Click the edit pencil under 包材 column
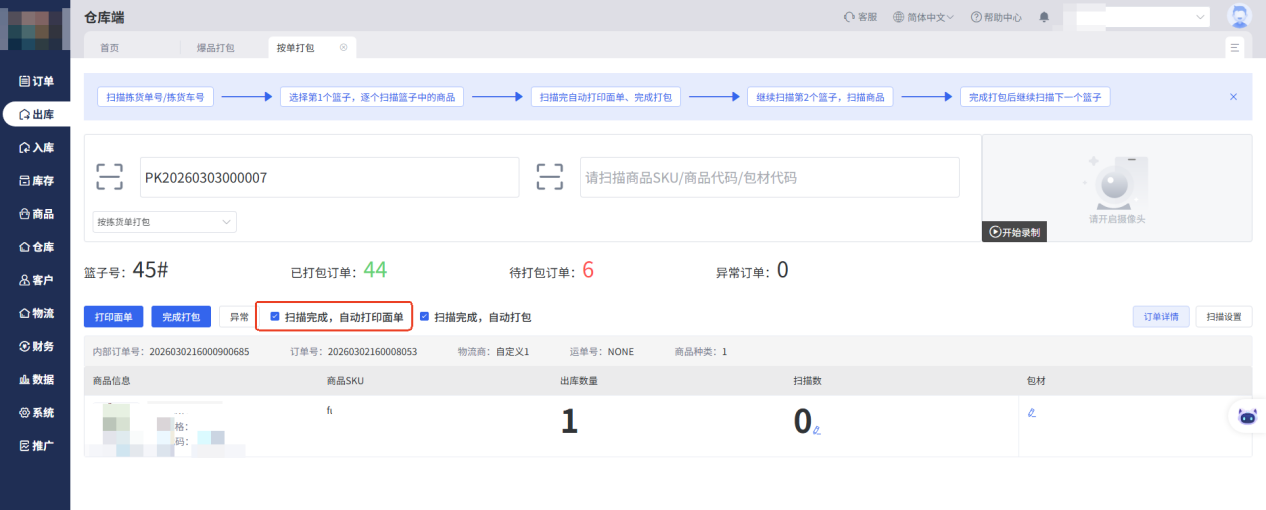 click(x=1031, y=412)
